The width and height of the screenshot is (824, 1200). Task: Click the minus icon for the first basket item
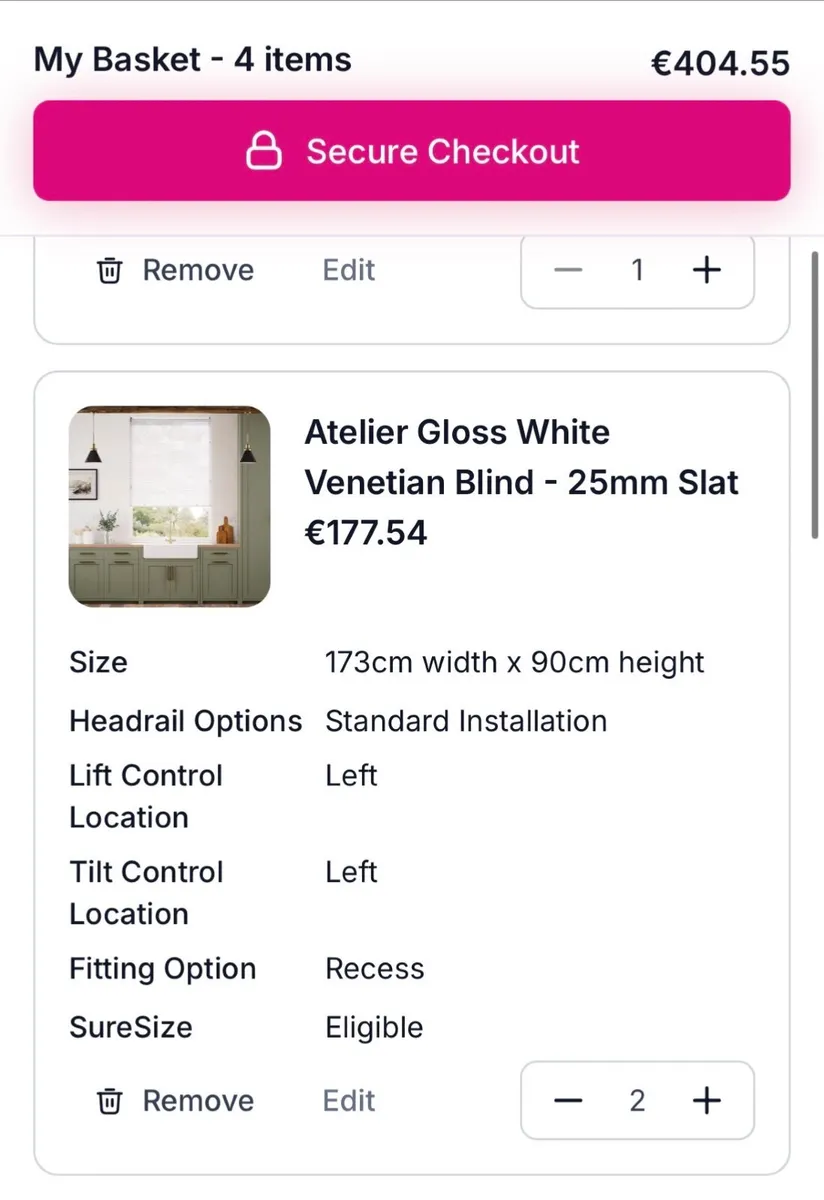(x=568, y=270)
